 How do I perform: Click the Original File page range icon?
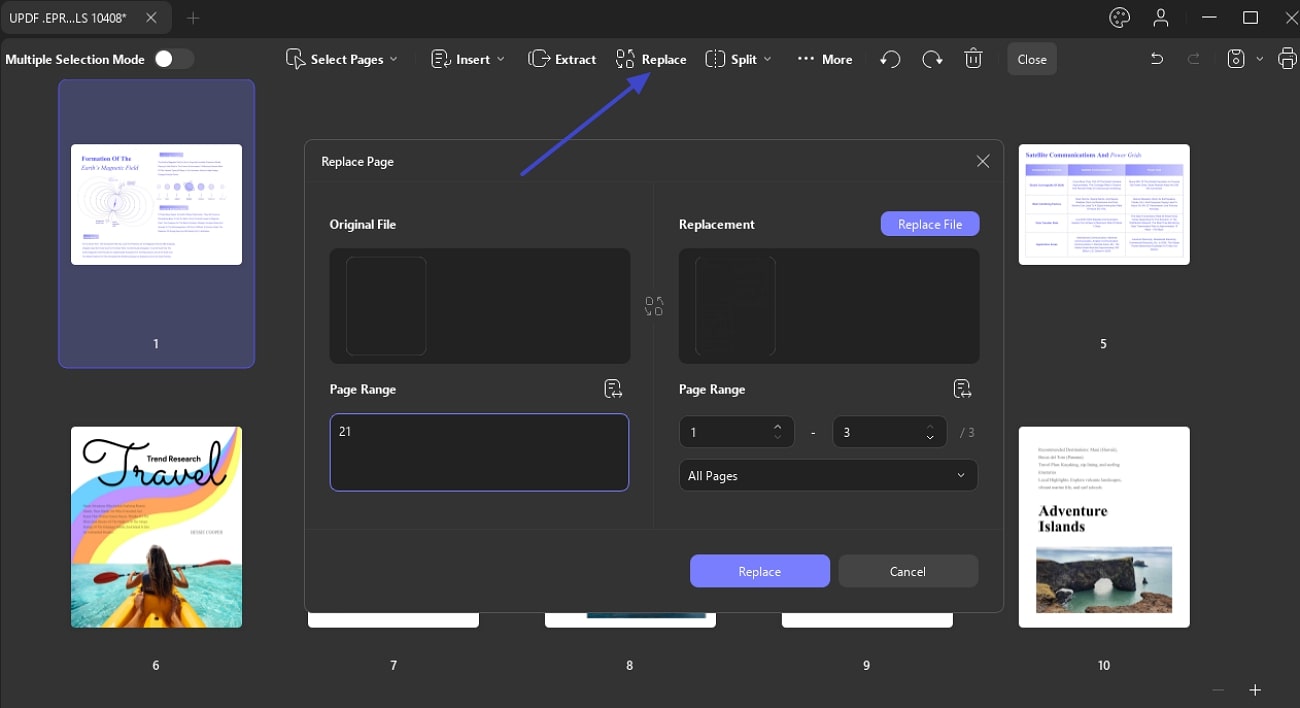pyautogui.click(x=613, y=389)
